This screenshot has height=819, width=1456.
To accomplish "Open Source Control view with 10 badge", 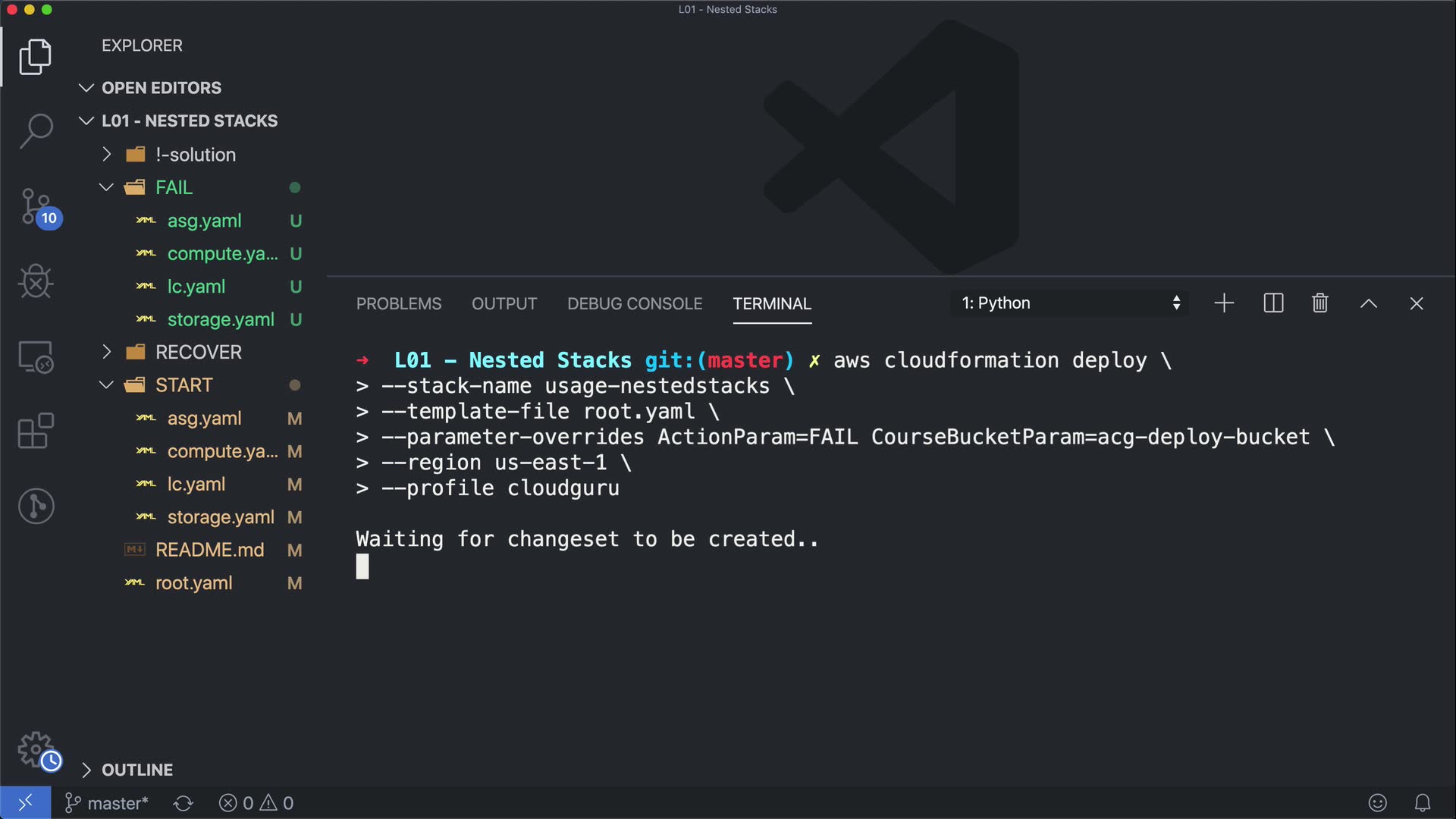I will [x=36, y=206].
